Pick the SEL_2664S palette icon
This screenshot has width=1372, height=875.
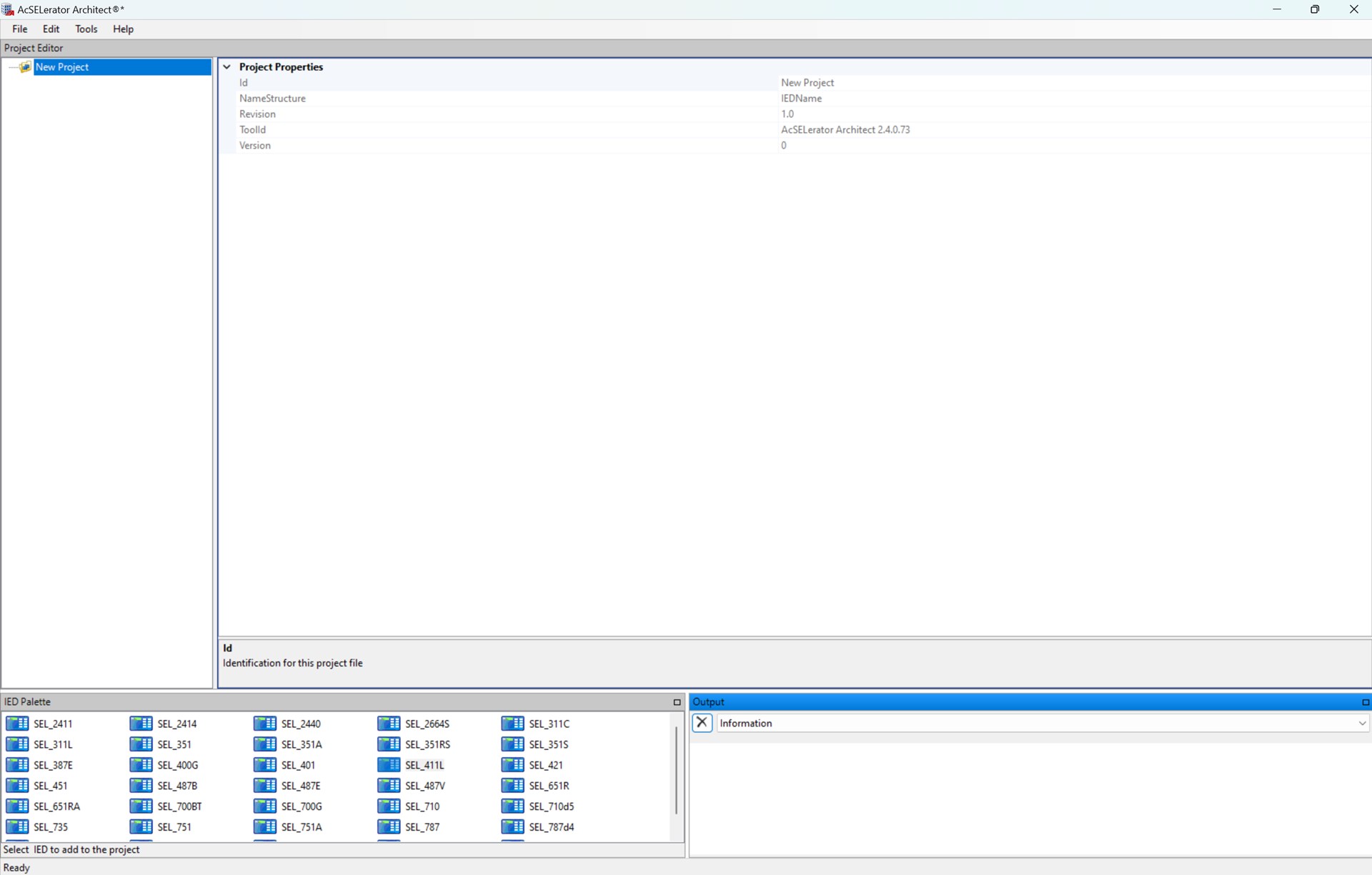(x=389, y=724)
